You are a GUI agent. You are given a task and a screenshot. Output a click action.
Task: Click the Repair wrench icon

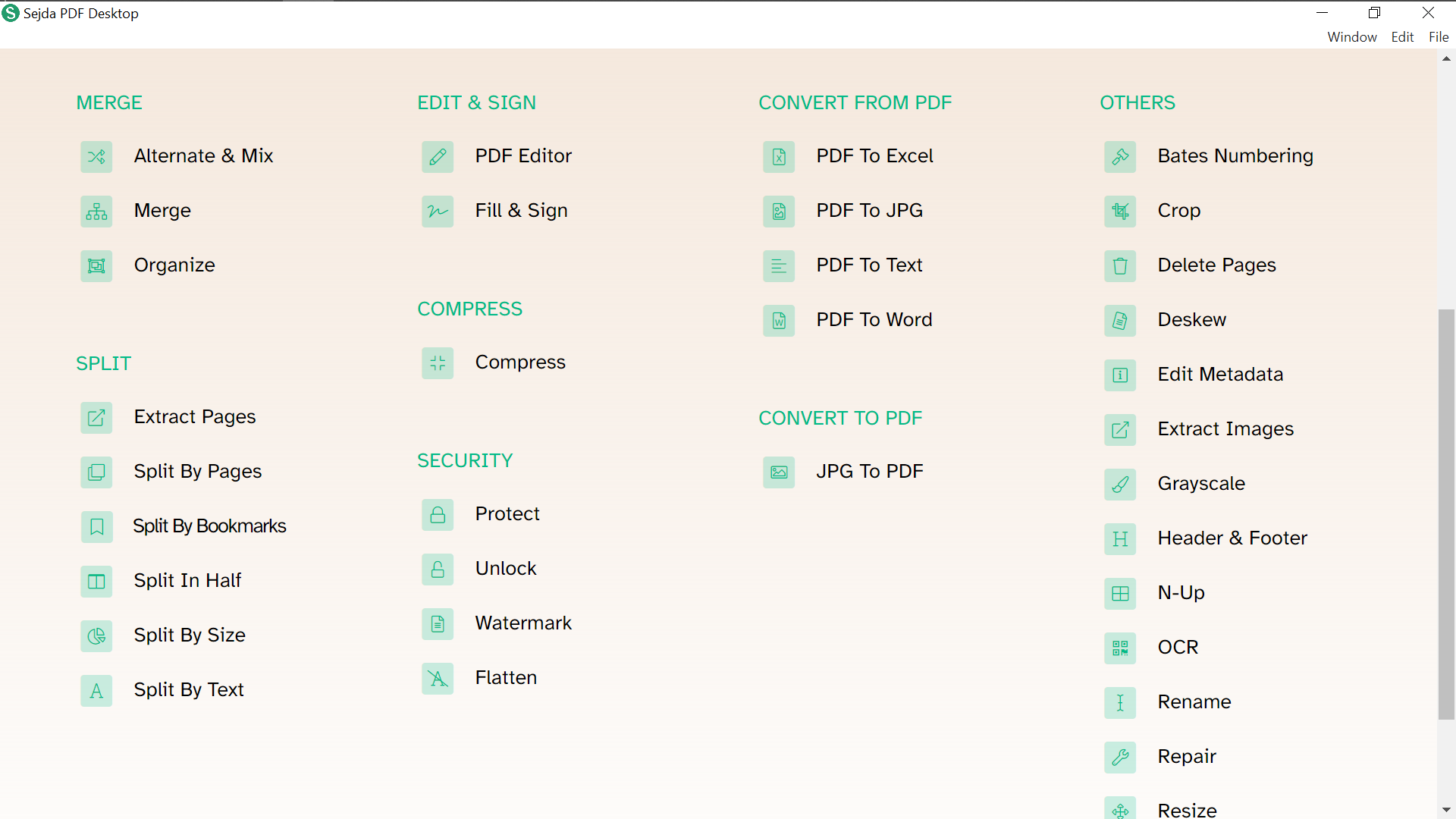coord(1120,758)
